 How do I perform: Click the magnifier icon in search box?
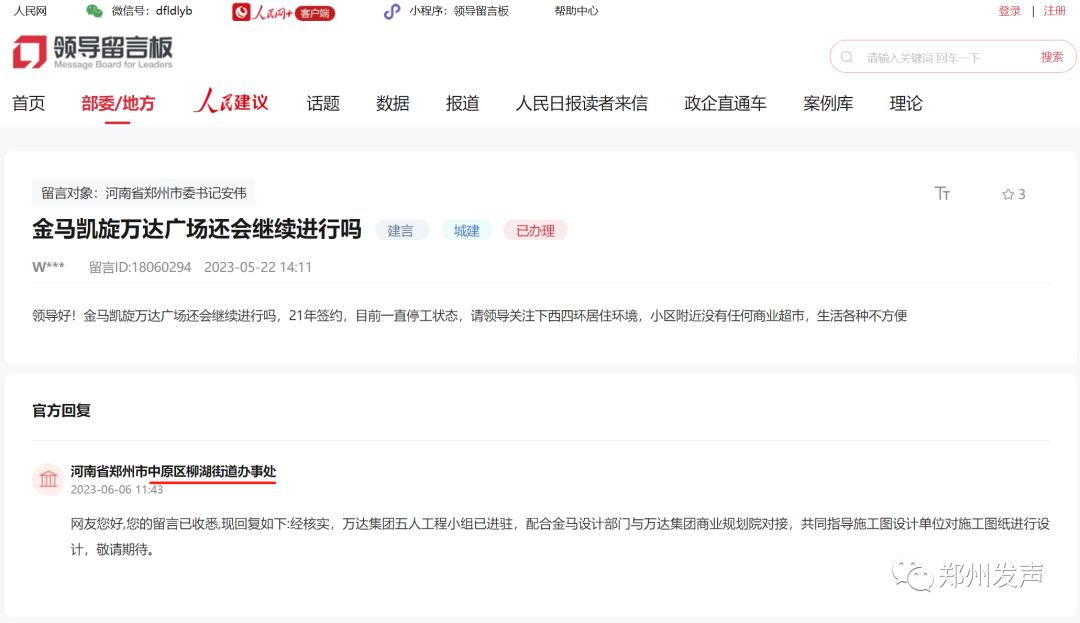(847, 57)
